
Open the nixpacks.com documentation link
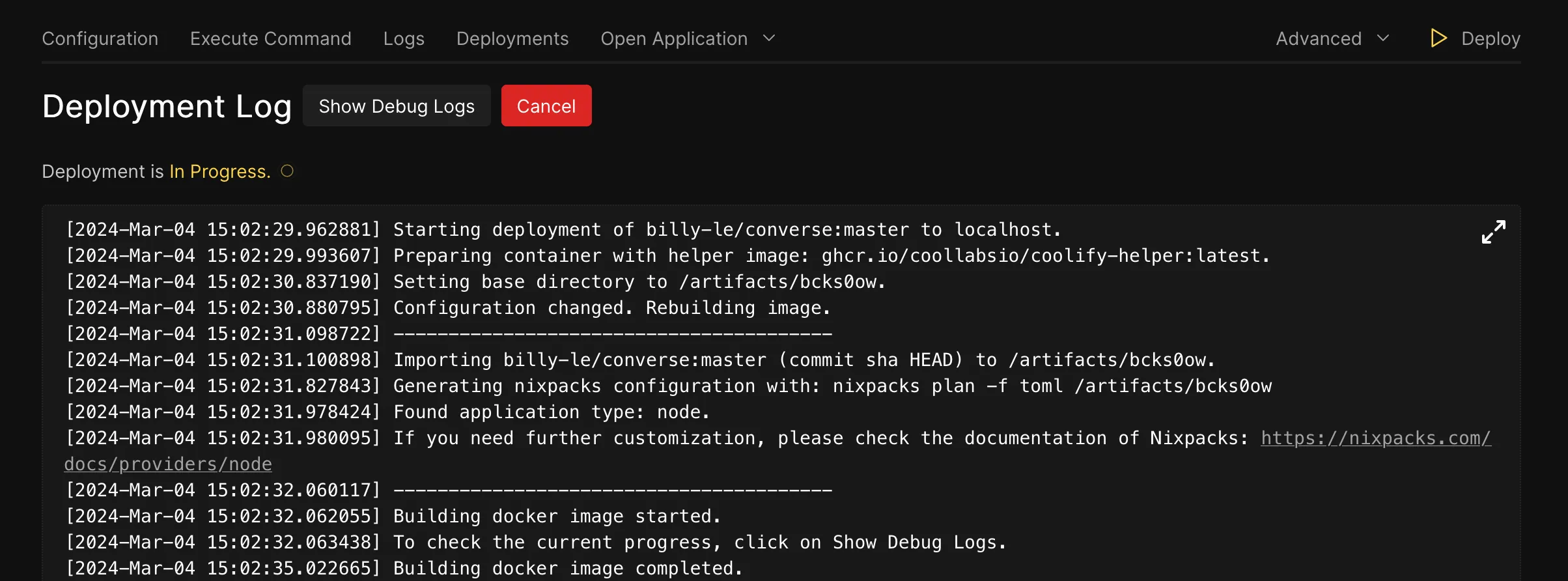1376,438
